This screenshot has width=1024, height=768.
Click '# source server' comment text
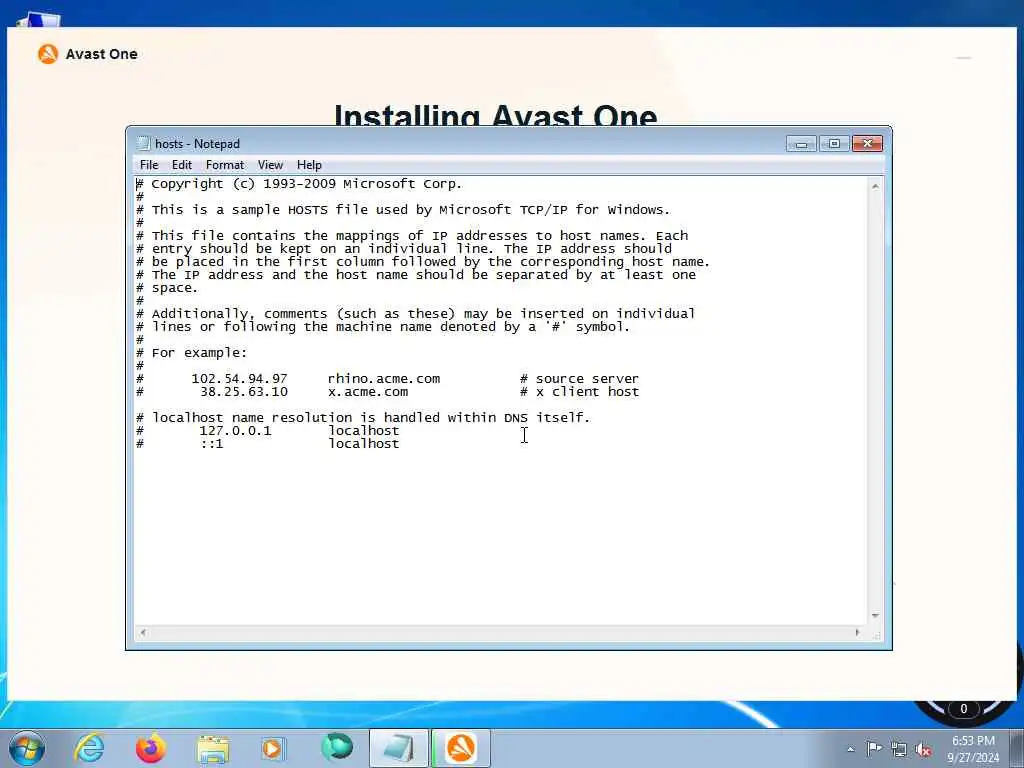click(579, 379)
